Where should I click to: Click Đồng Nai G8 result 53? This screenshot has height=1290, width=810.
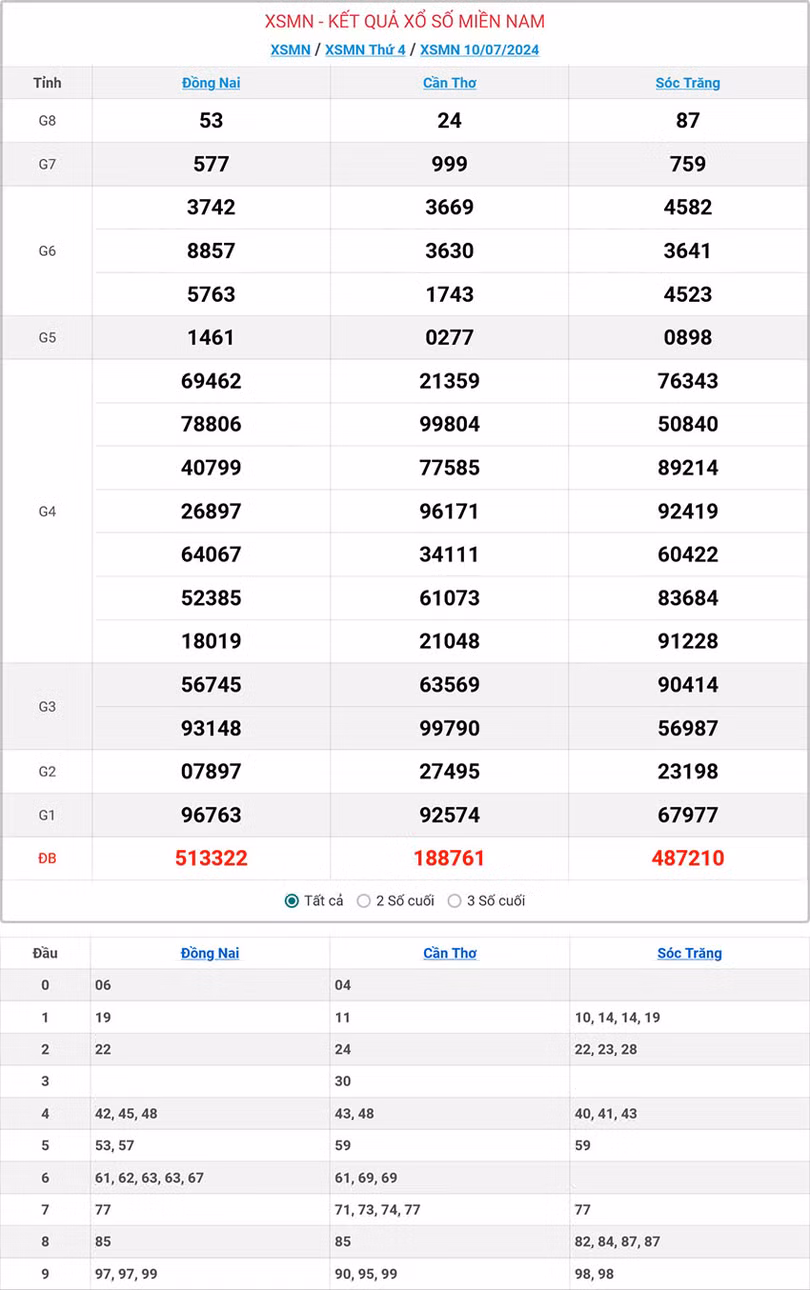pos(211,121)
